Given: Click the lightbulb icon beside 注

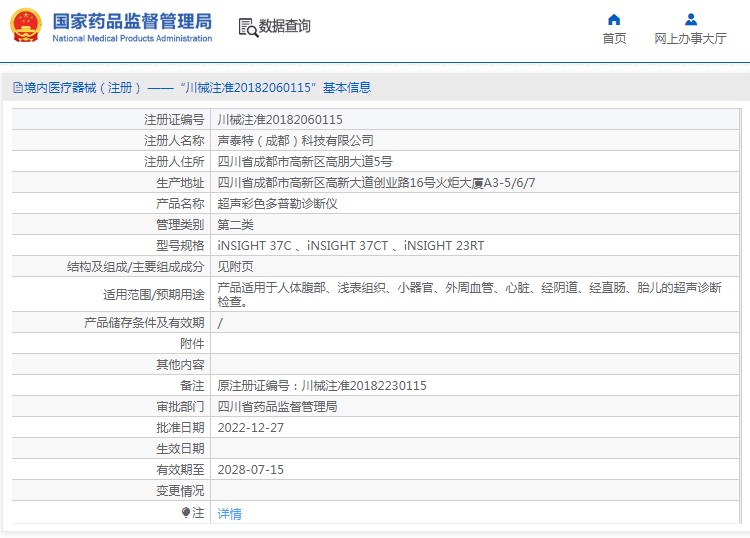Looking at the screenshot, I should (x=186, y=513).
